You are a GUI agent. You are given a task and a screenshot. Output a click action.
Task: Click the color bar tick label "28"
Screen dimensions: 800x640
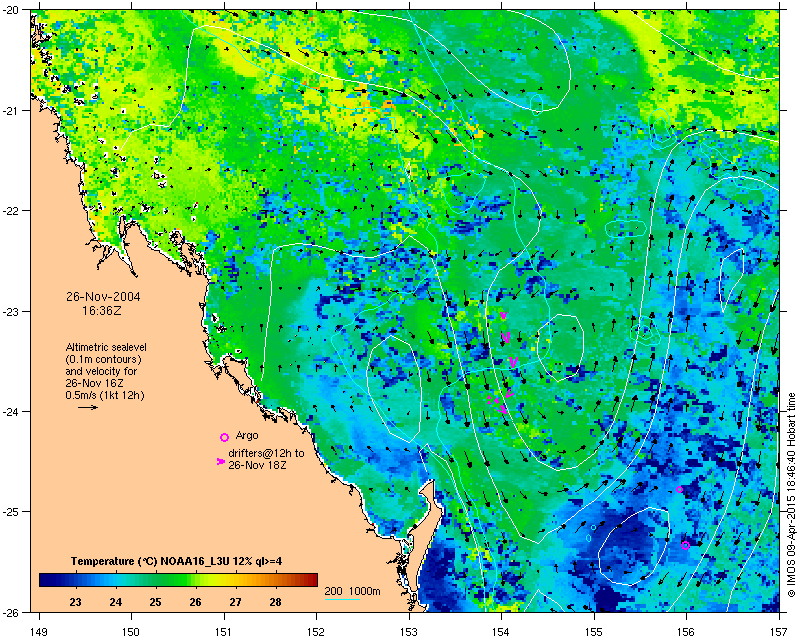click(276, 602)
